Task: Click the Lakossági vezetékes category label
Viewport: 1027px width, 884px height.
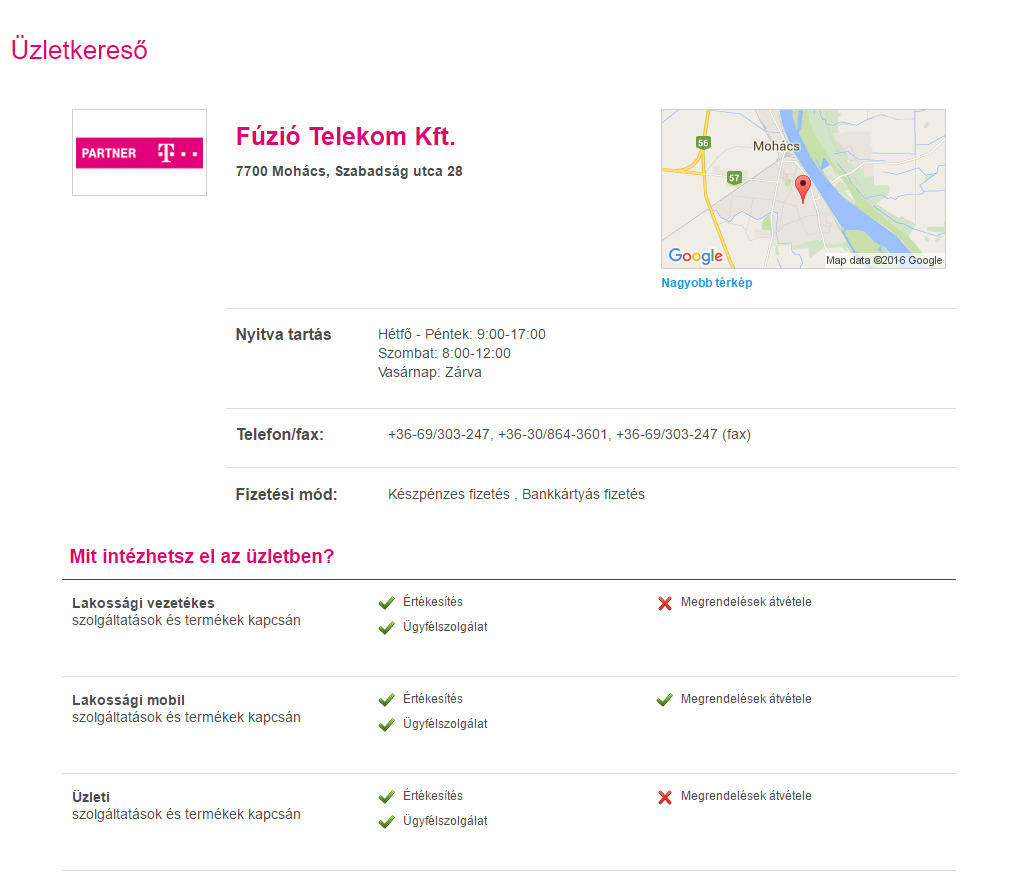Action: 143,603
